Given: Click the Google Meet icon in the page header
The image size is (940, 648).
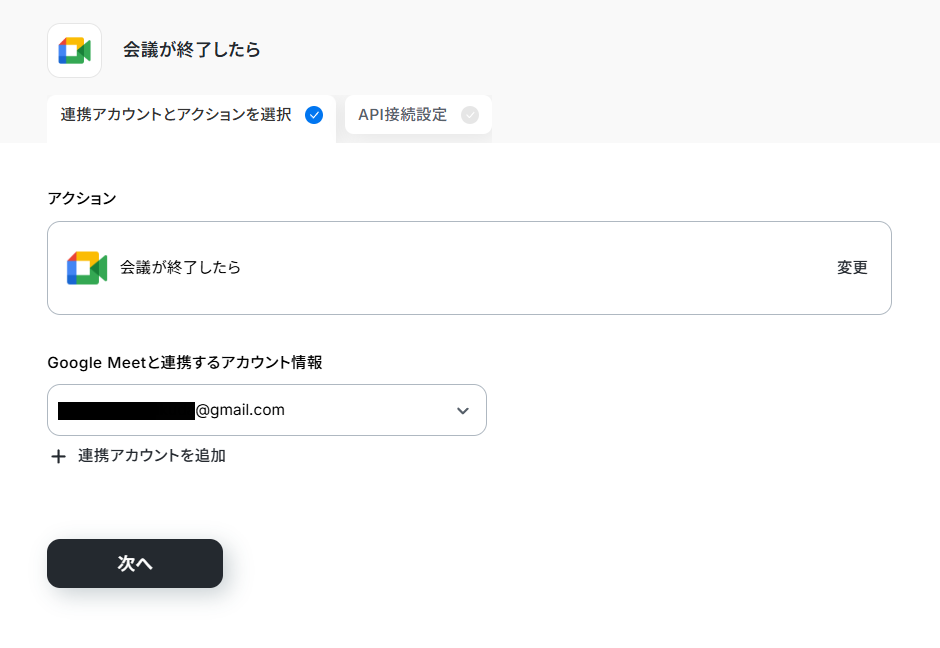Looking at the screenshot, I should point(74,50).
